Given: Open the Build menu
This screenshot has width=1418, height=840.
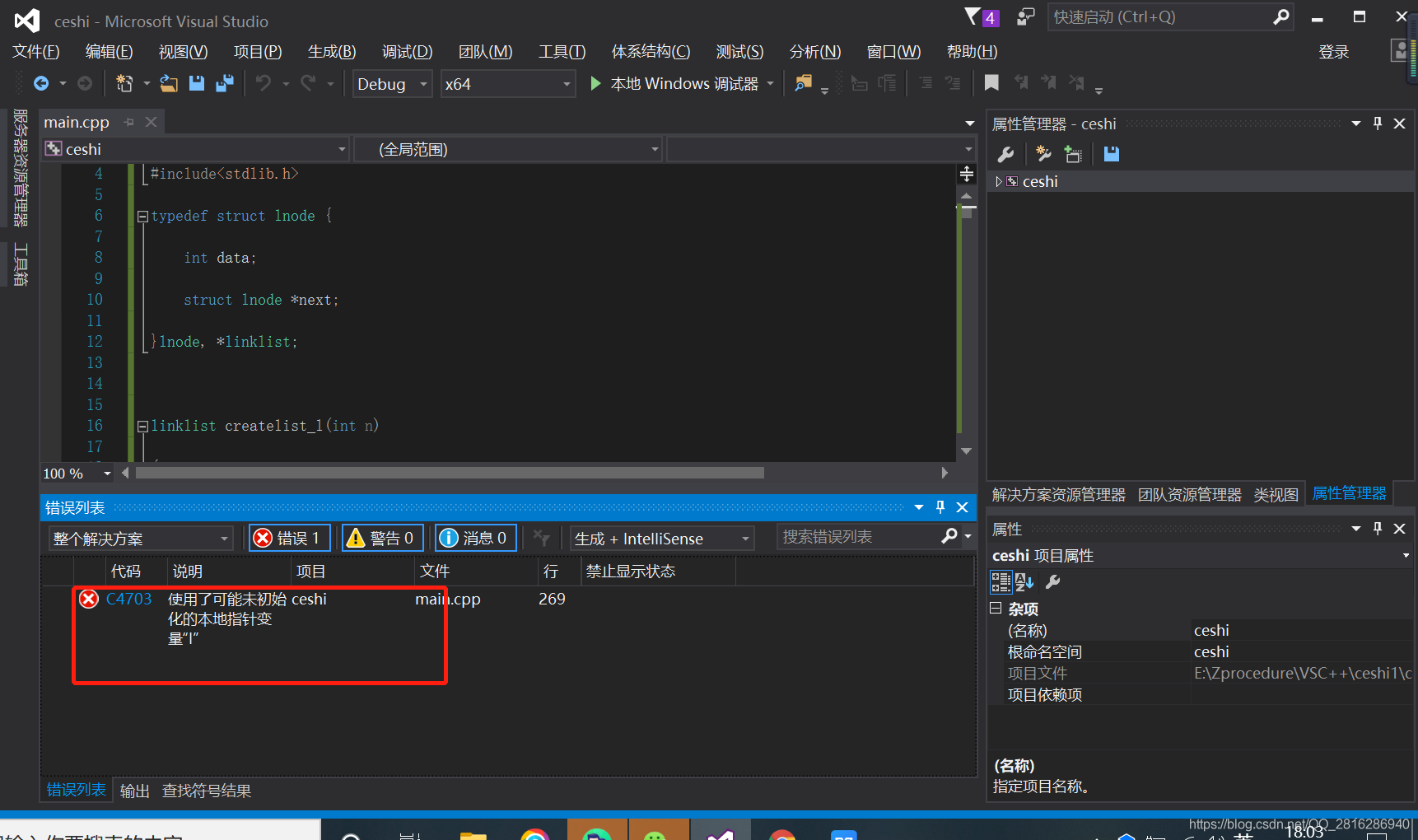Looking at the screenshot, I should [x=332, y=52].
